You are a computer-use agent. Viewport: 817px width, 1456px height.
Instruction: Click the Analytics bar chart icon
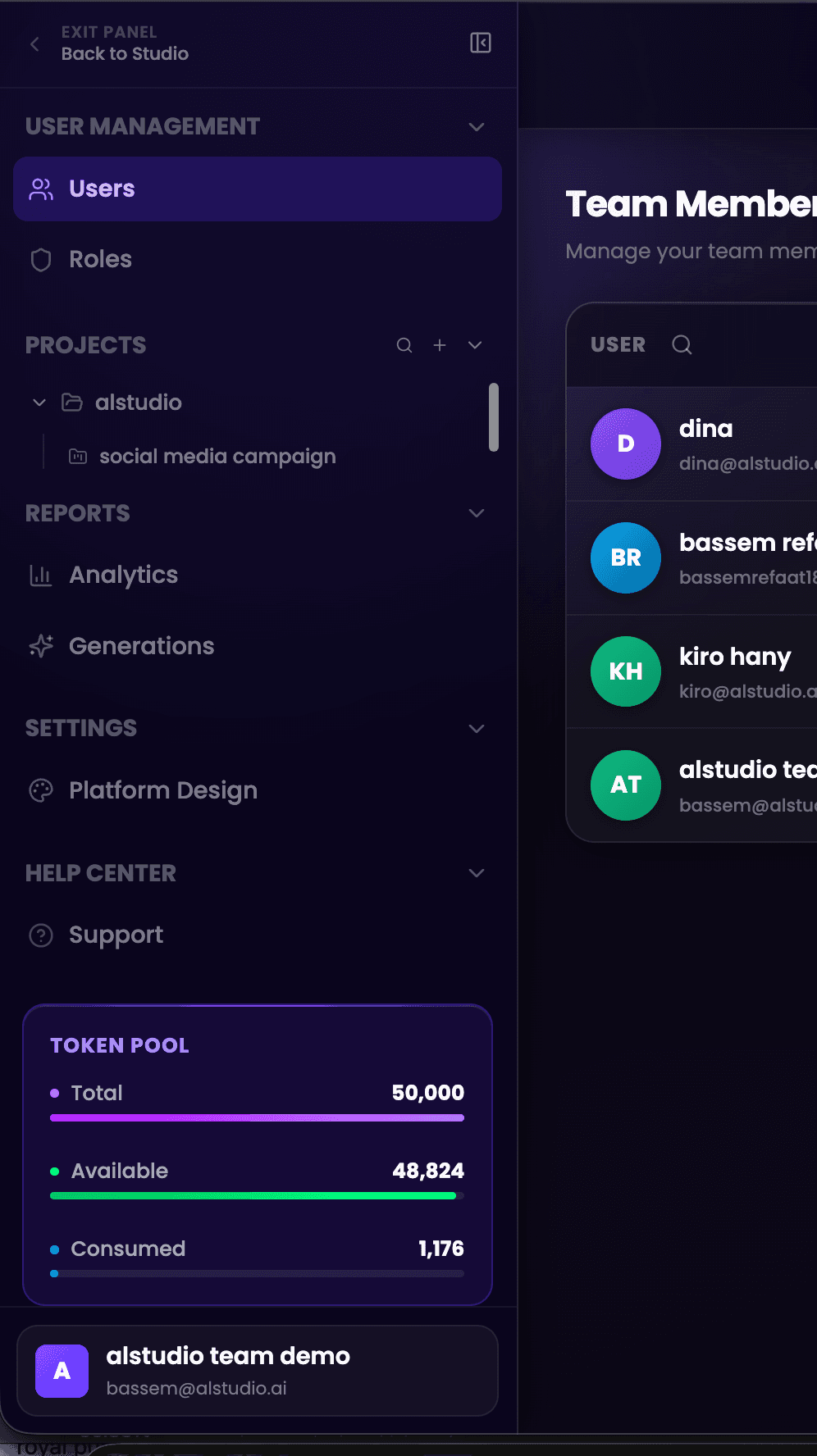[41, 576]
